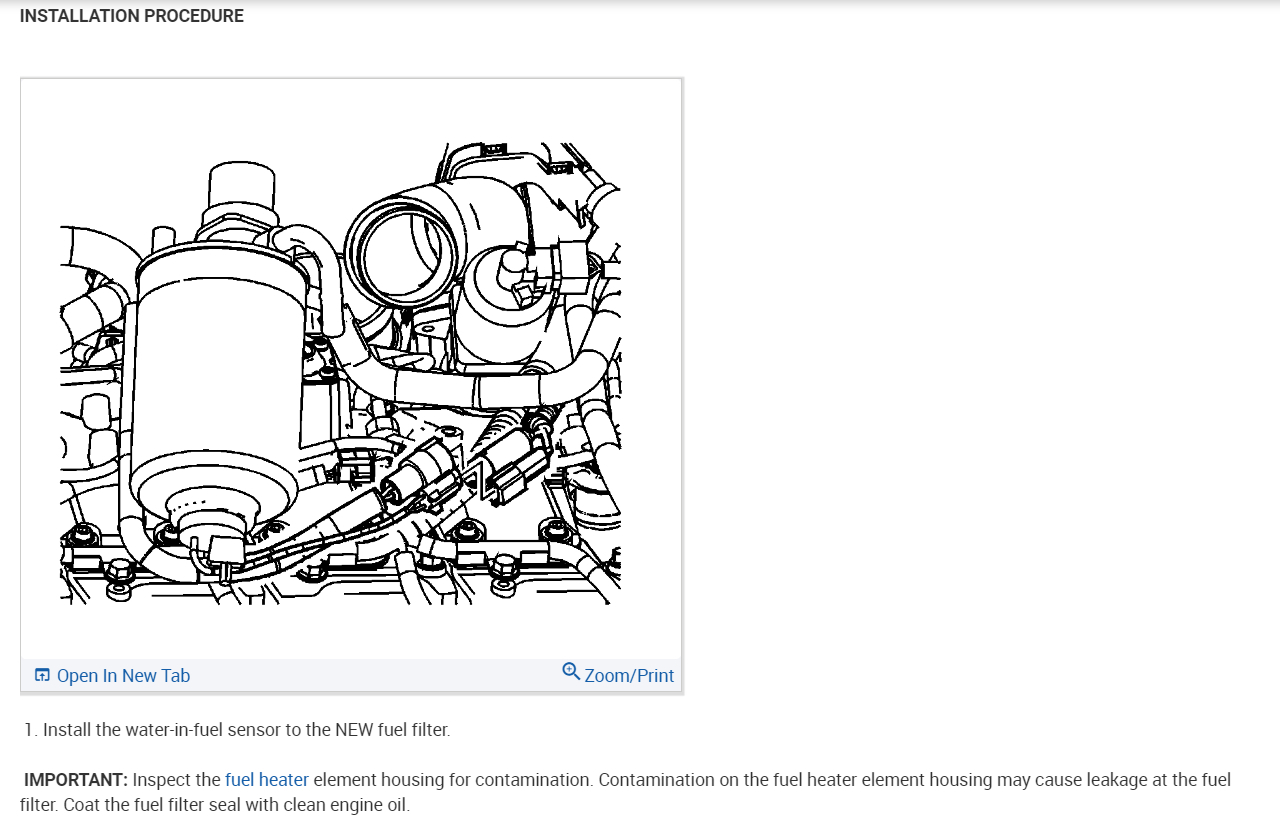This screenshot has width=1280, height=833.
Task: Open the Zoom/Print link text
Action: 629,676
